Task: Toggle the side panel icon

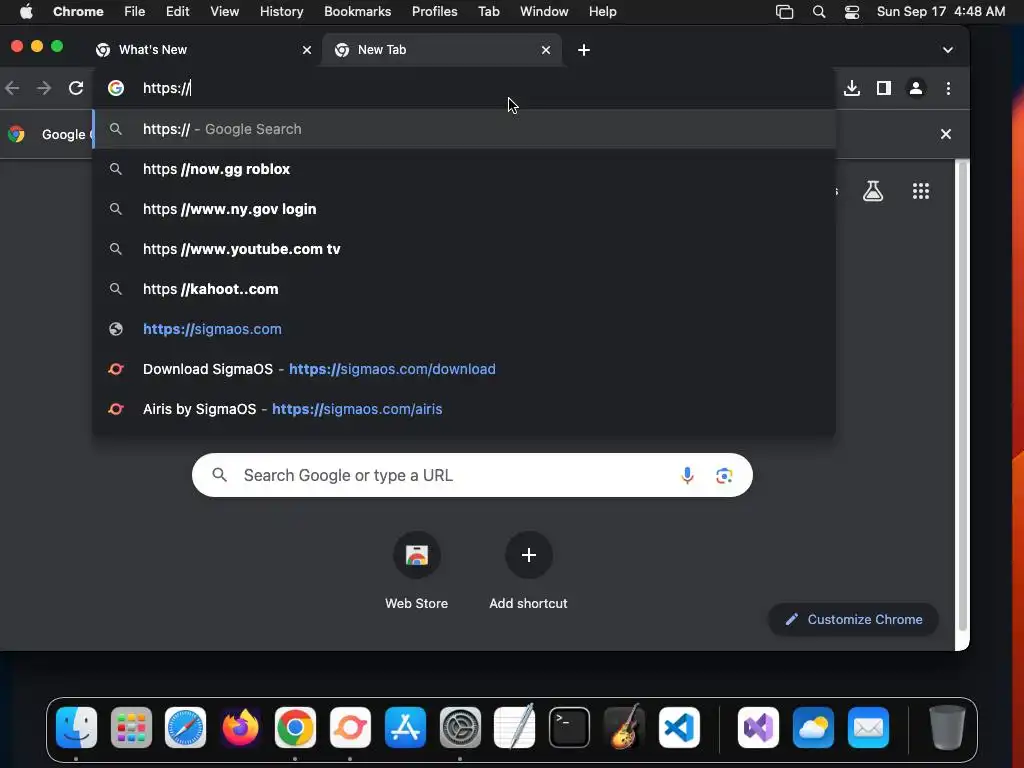Action: click(x=884, y=88)
